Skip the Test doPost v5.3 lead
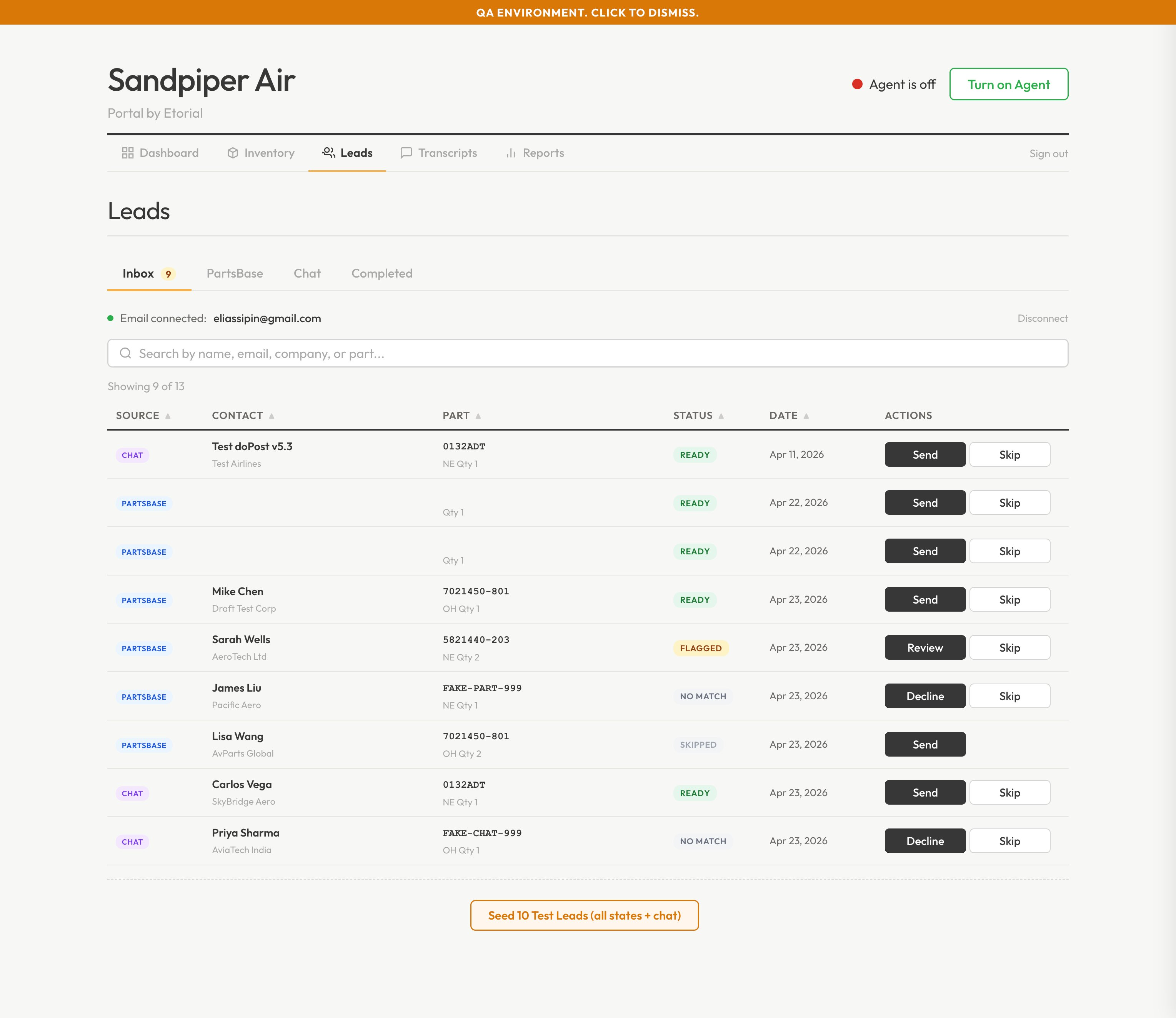Image resolution: width=1176 pixels, height=1018 pixels. pos(1009,454)
